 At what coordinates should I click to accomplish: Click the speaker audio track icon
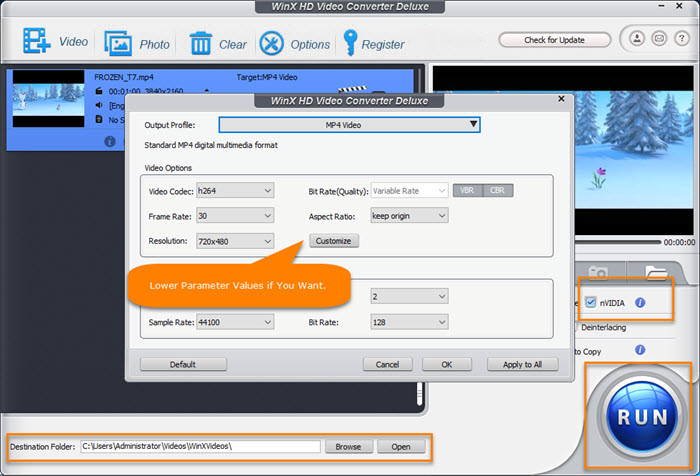99,105
